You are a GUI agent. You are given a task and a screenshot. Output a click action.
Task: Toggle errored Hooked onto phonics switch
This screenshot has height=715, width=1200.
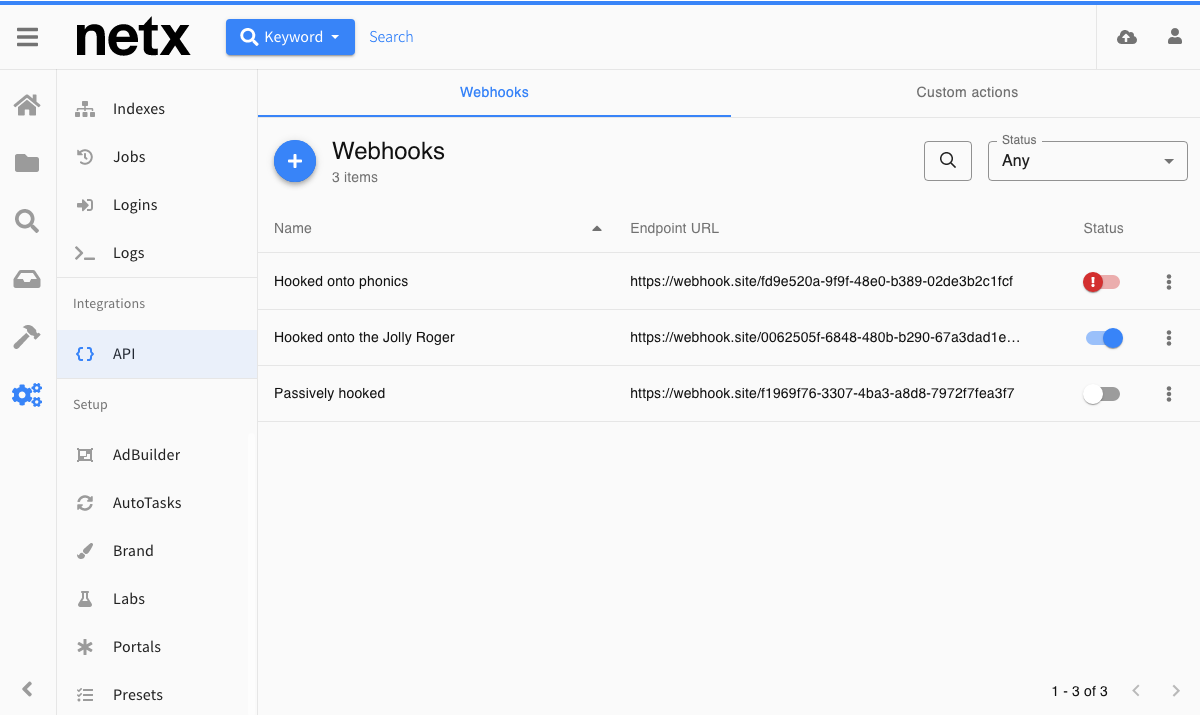coord(1102,282)
